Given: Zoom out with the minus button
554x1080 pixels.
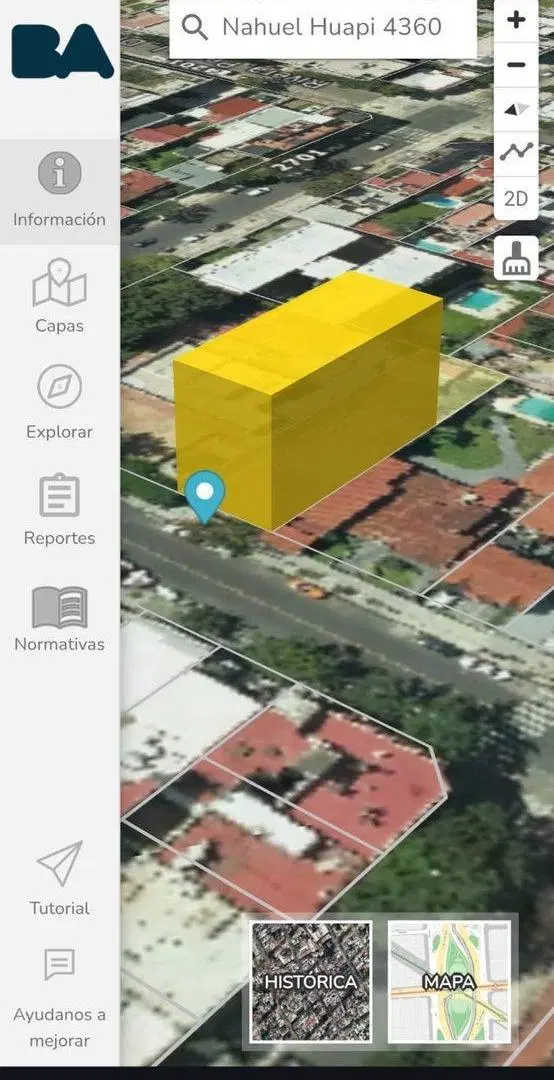Looking at the screenshot, I should (x=516, y=65).
